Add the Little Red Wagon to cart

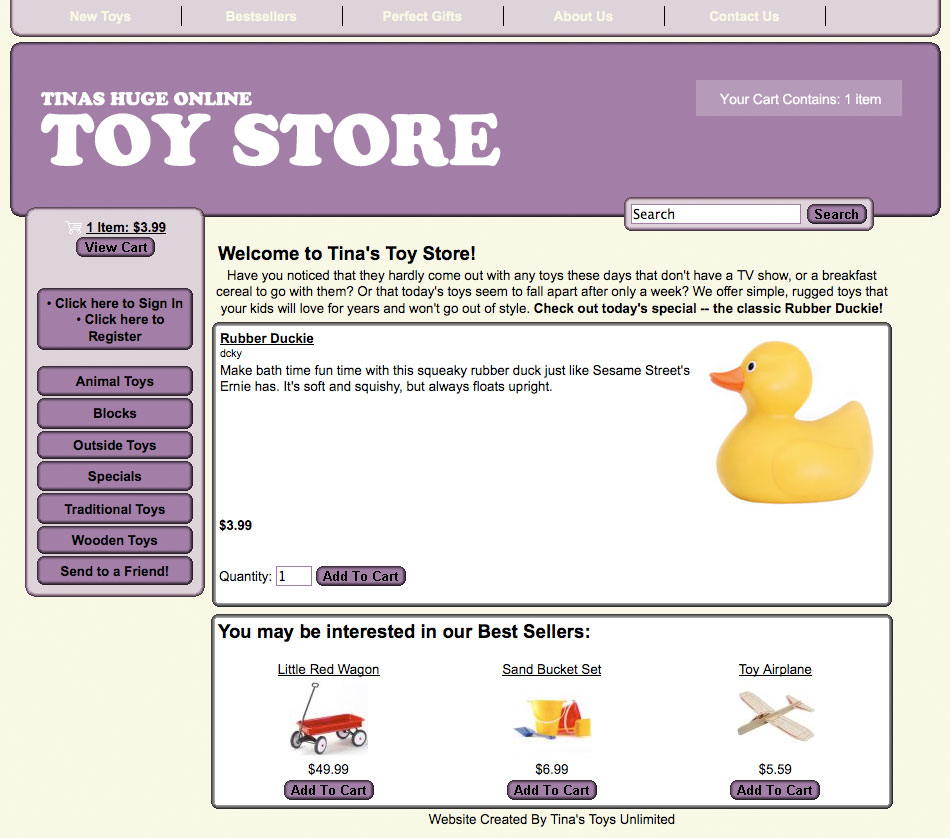point(328,790)
